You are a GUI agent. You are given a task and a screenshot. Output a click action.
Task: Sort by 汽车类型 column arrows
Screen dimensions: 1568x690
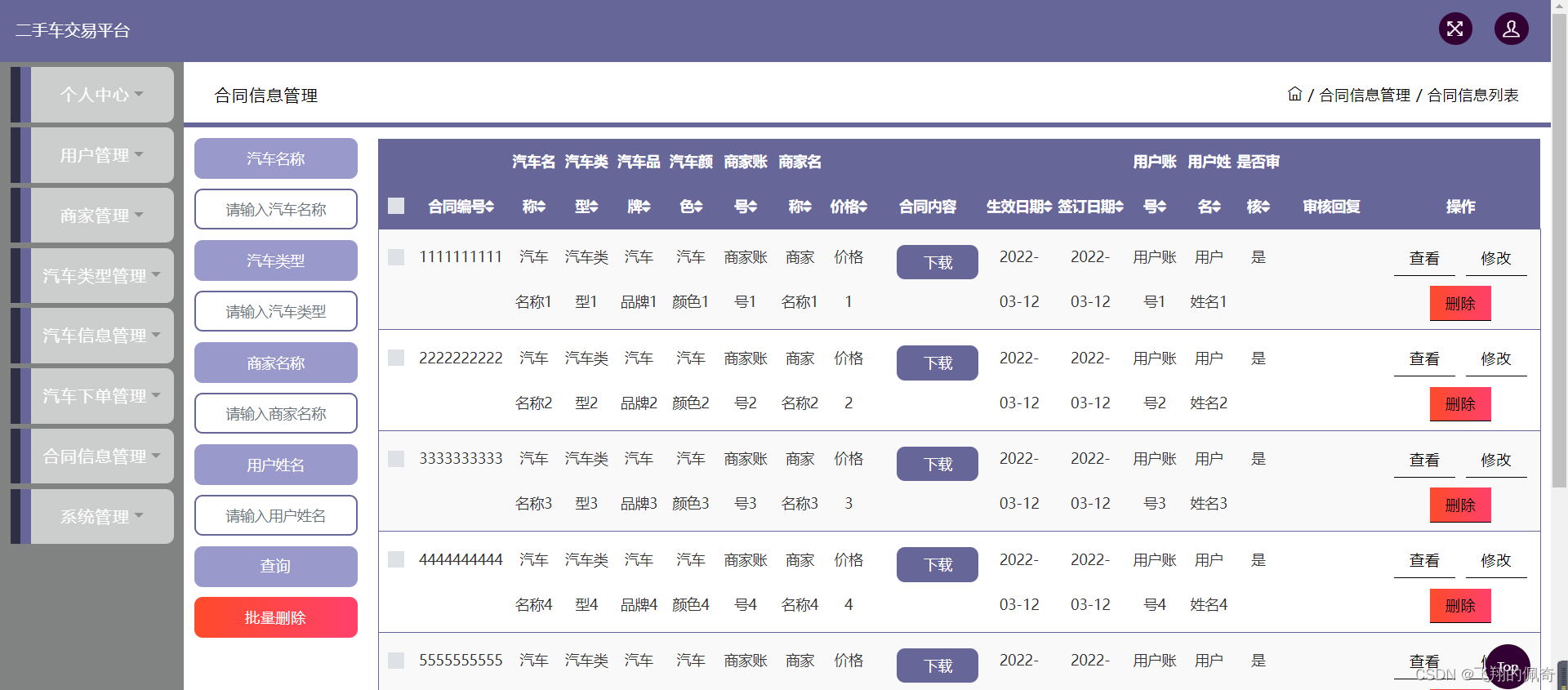[x=594, y=207]
